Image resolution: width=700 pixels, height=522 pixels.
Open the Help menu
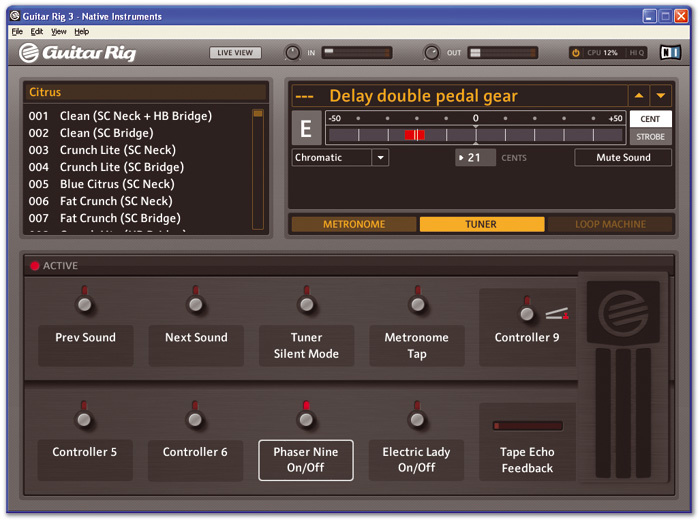coord(81,32)
